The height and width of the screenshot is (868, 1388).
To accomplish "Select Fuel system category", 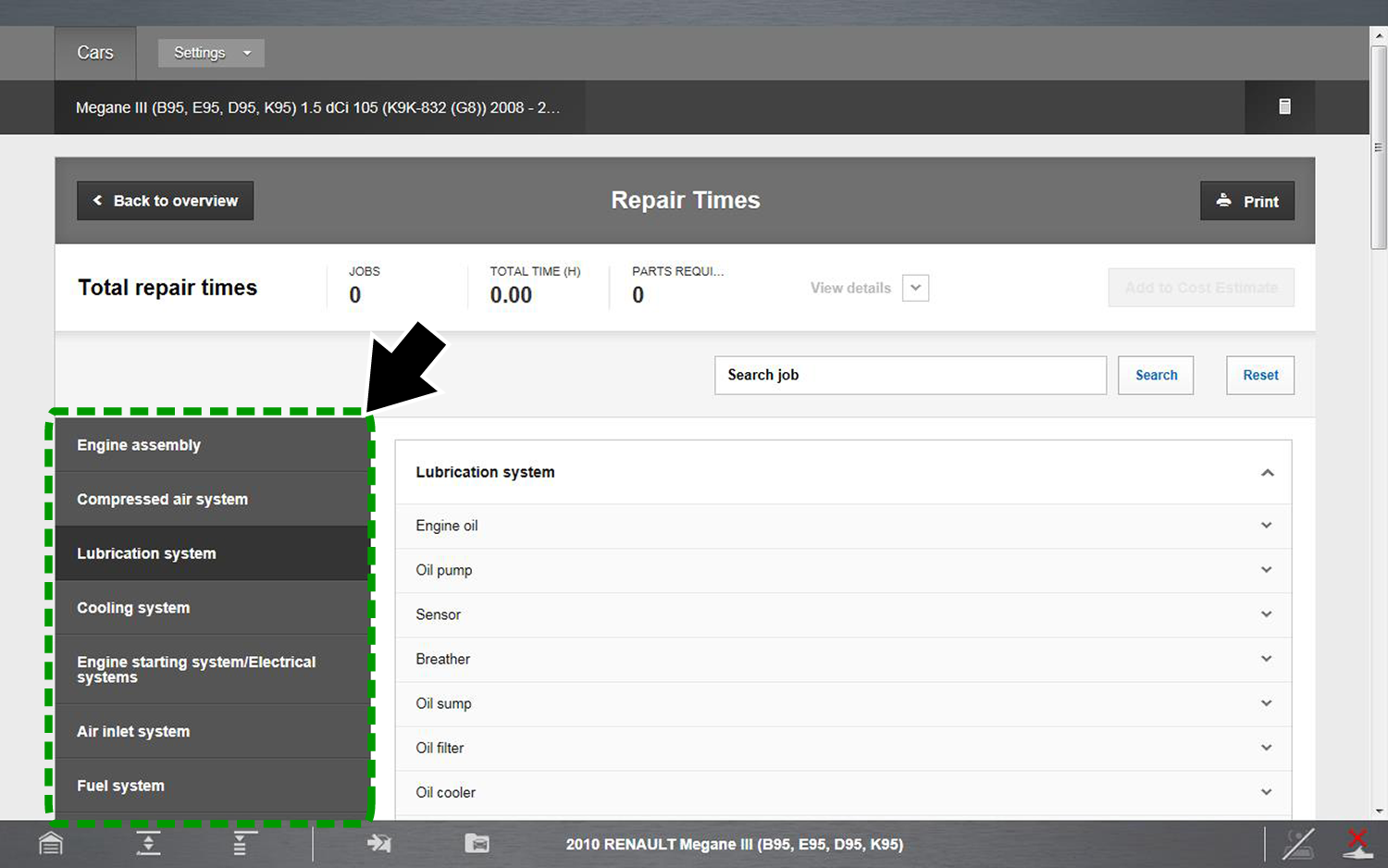I will [x=212, y=786].
